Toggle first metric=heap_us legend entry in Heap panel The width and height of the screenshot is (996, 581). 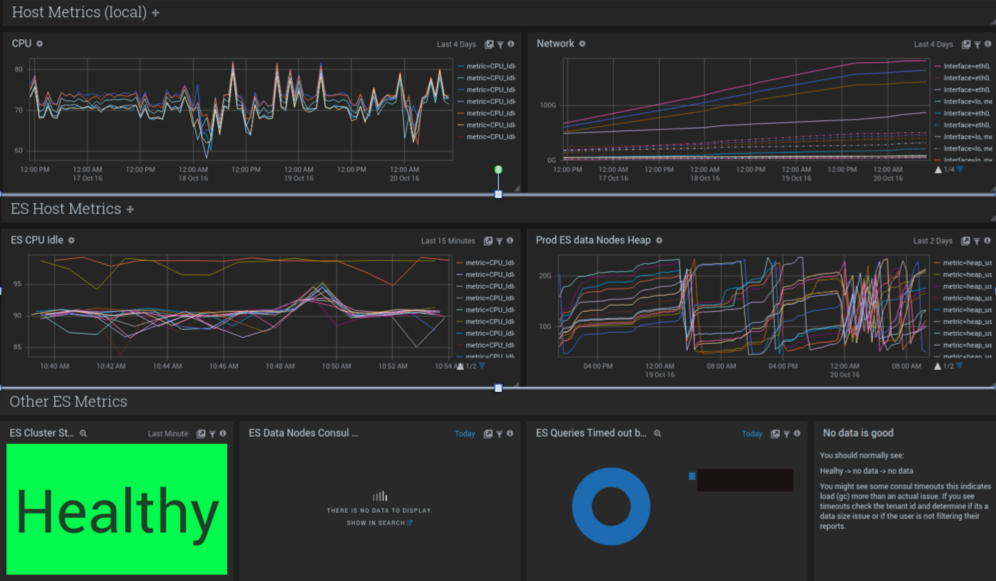963,262
